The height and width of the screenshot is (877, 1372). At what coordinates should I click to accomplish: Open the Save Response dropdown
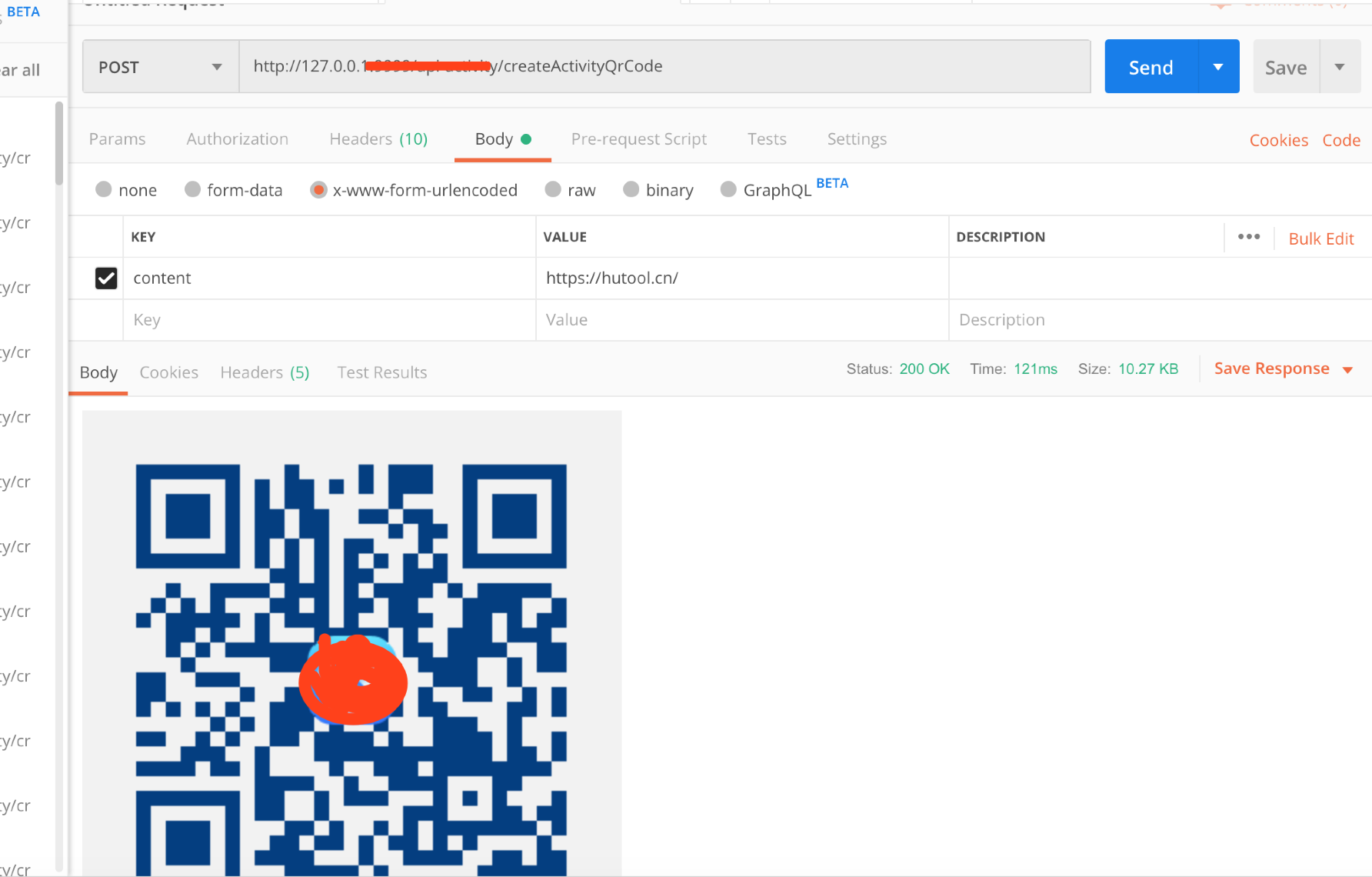[x=1348, y=368]
